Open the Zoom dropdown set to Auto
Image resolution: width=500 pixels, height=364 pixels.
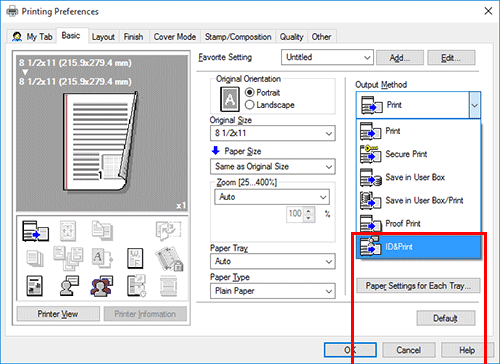pos(272,197)
